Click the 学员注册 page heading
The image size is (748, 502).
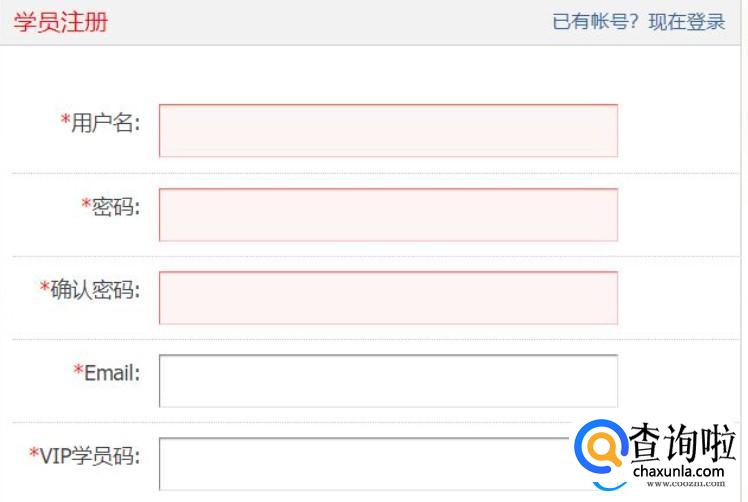[61, 22]
